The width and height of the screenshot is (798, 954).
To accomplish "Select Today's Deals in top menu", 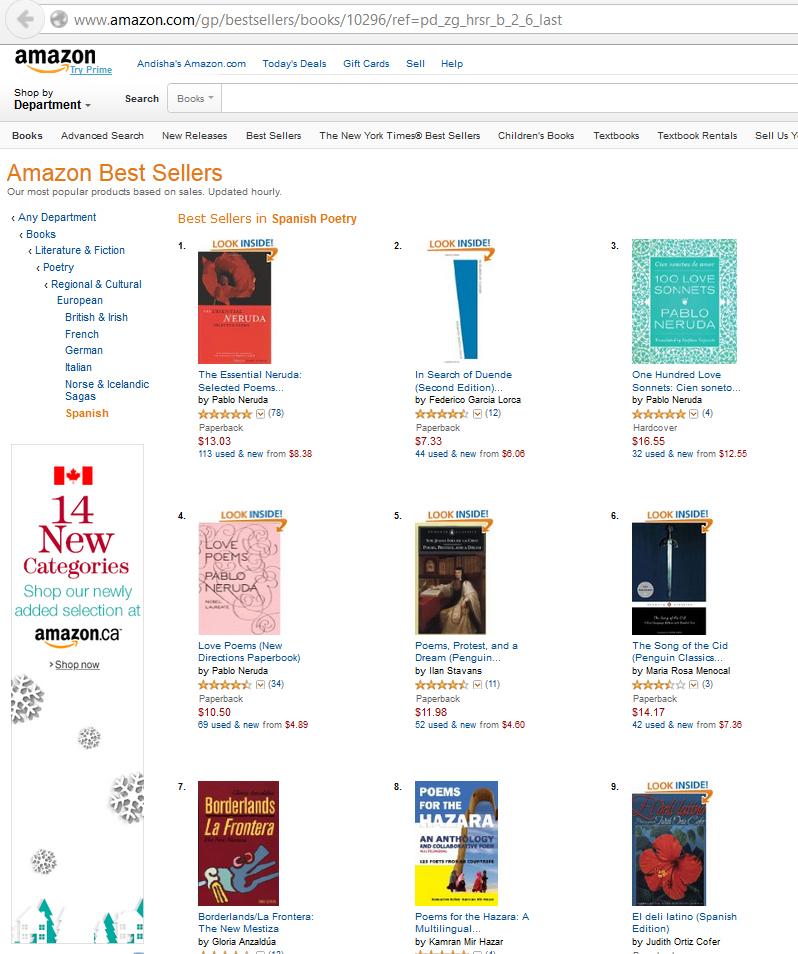I will tap(294, 64).
